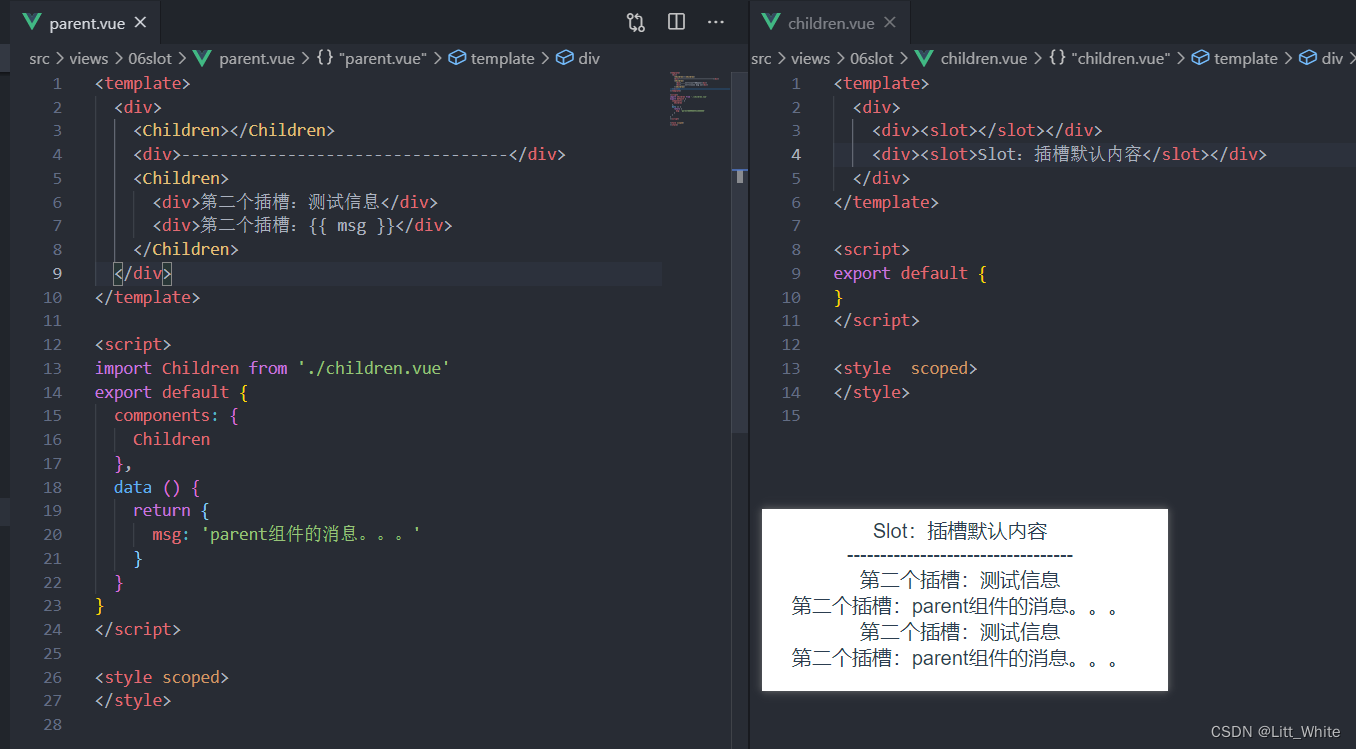This screenshot has height=749, width=1356.
Task: Click line number 9 in parent.vue
Action: [57, 273]
